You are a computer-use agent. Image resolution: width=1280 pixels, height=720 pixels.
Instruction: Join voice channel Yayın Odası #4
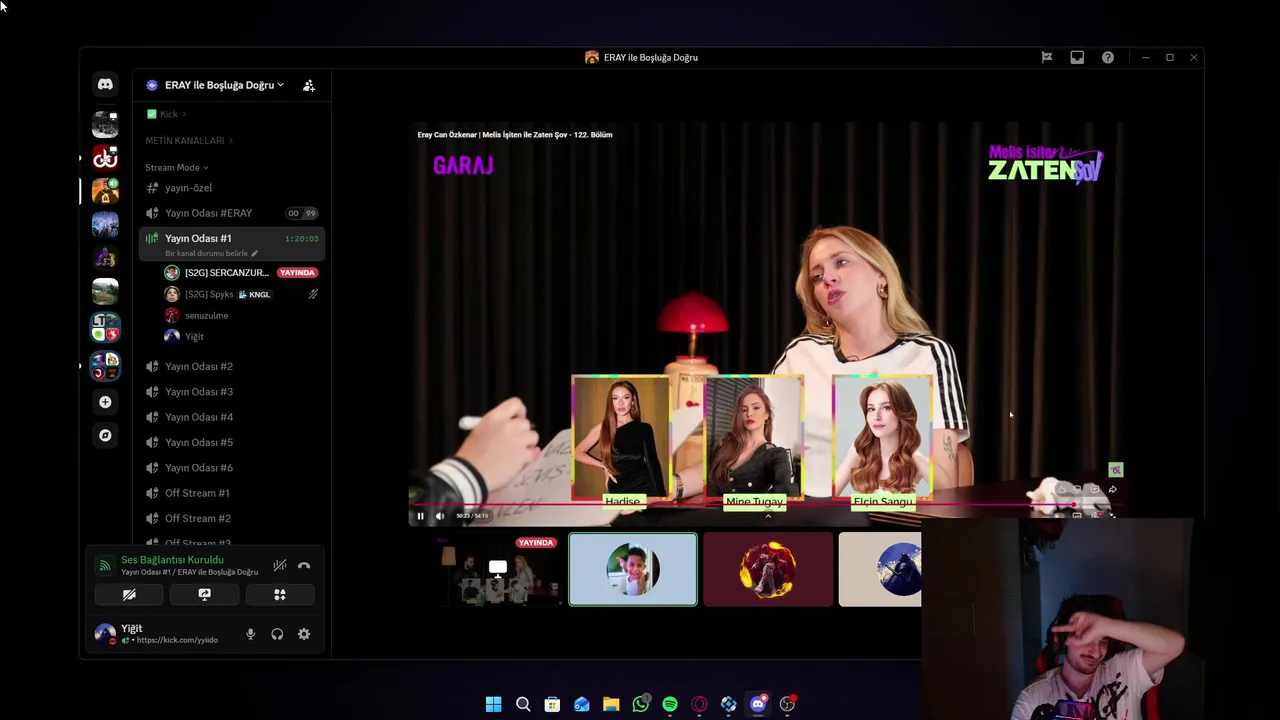coord(232,417)
